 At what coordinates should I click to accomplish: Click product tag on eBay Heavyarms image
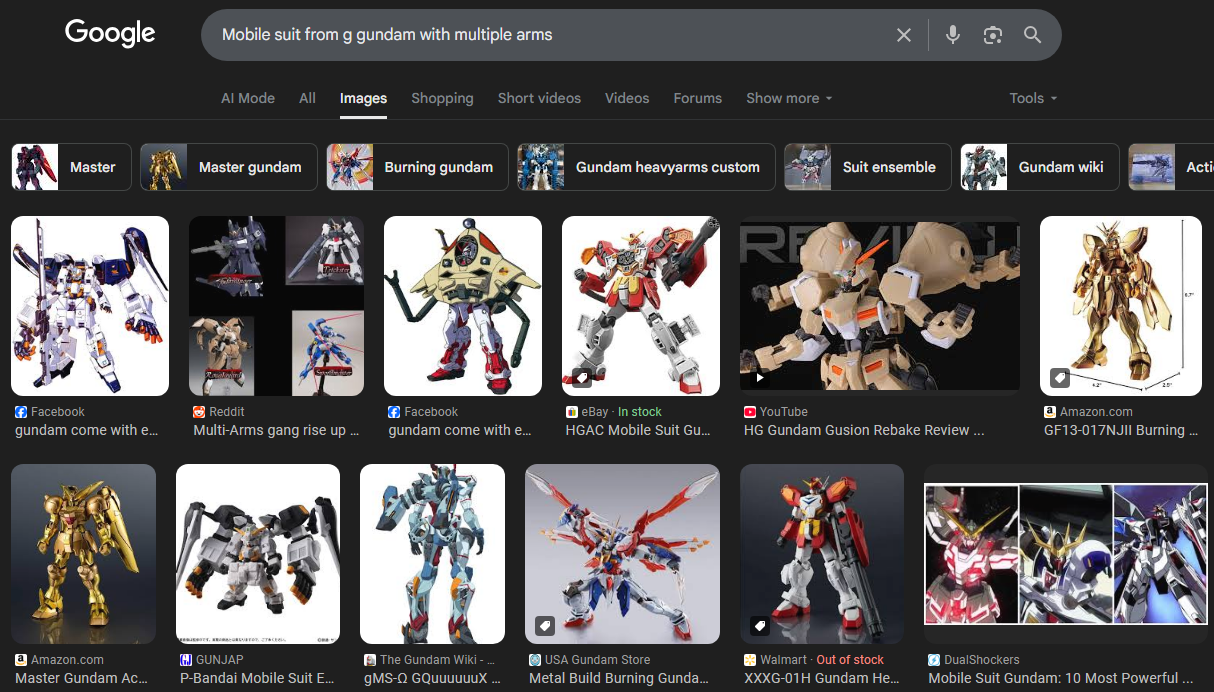581,378
